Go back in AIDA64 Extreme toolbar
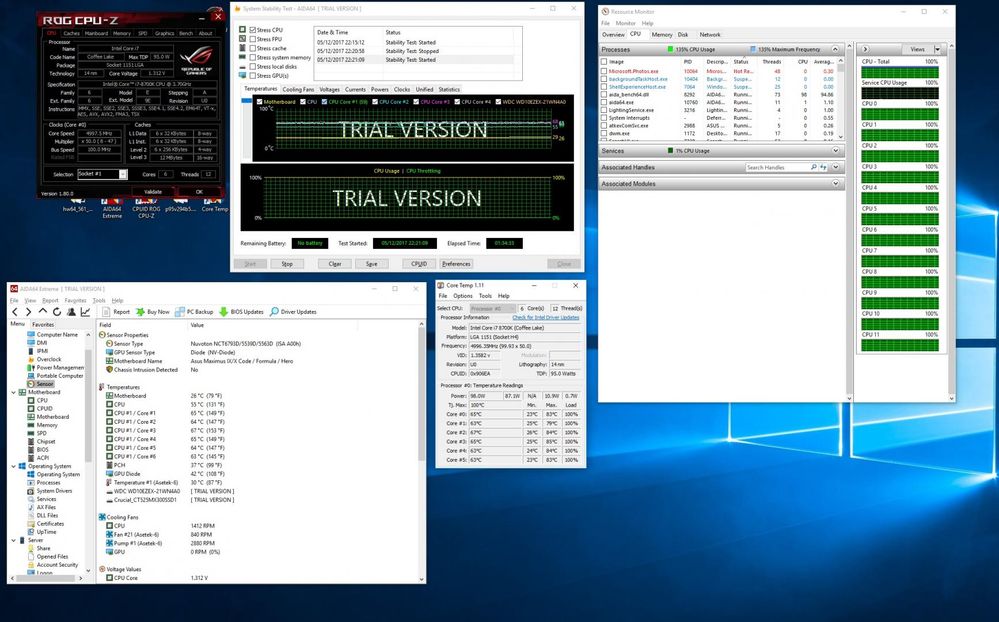Screen dimensions: 999x622 pos(15,312)
